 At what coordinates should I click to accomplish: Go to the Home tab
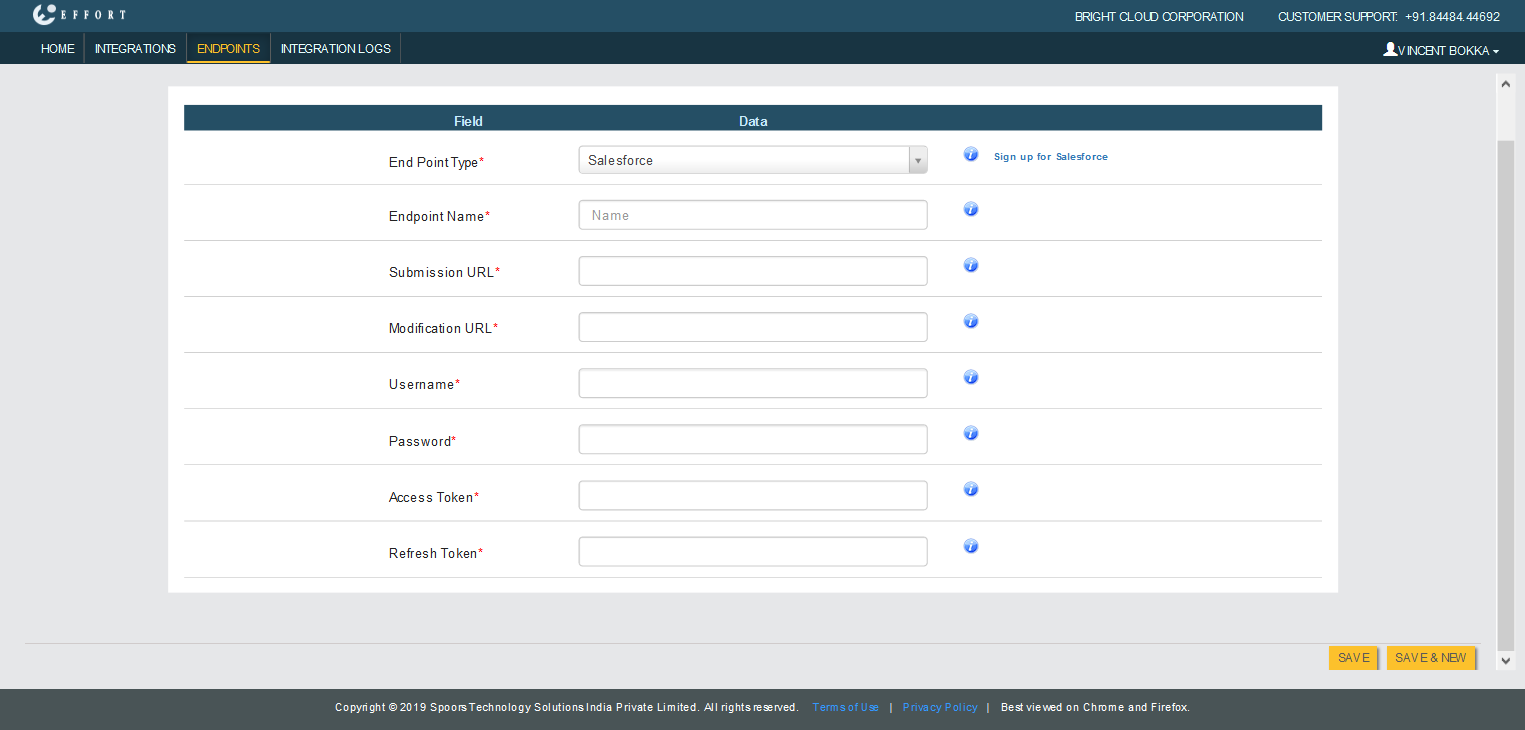pyautogui.click(x=57, y=49)
